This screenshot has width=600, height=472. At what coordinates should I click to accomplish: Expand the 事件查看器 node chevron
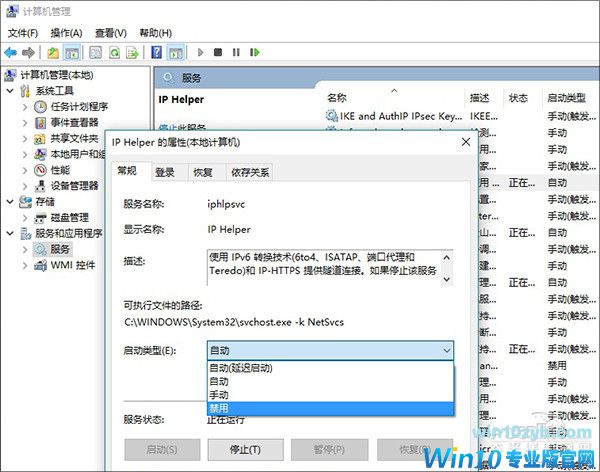click(25, 122)
